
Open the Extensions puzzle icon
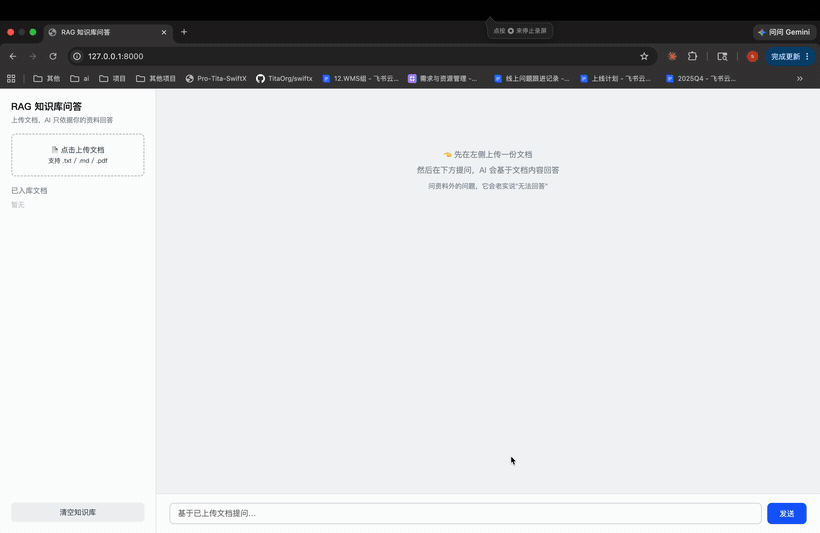coord(692,56)
